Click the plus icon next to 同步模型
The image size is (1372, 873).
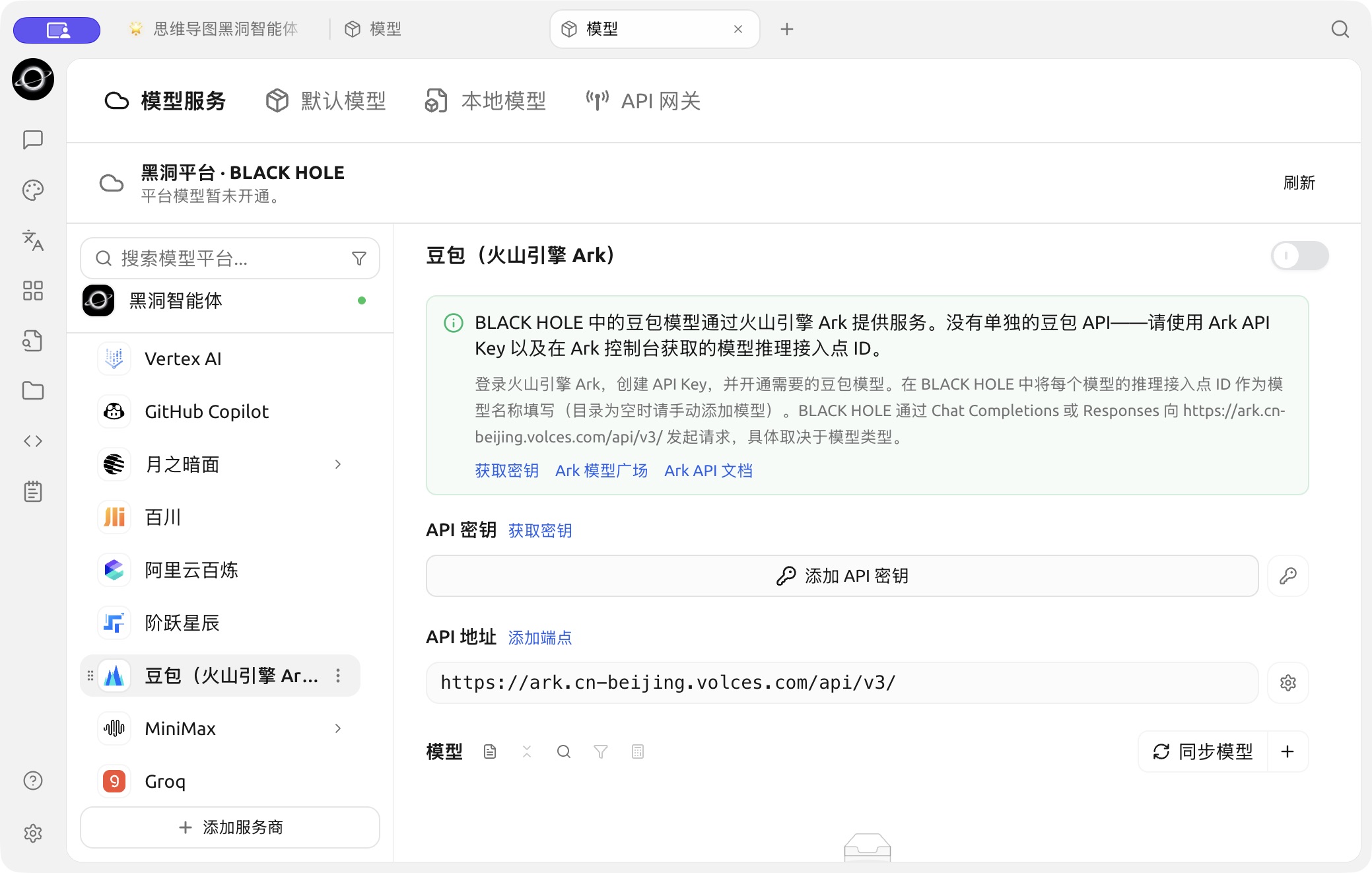click(1287, 751)
